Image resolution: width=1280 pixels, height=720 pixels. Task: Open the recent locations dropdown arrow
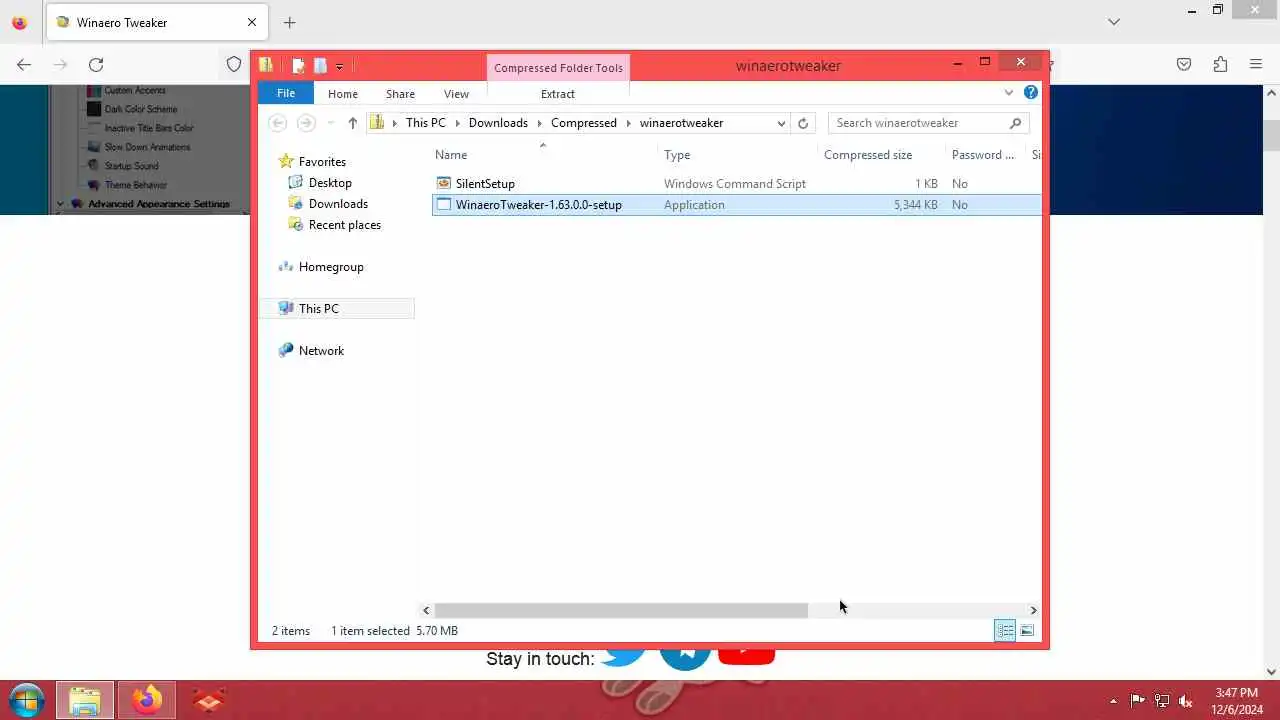(331, 123)
